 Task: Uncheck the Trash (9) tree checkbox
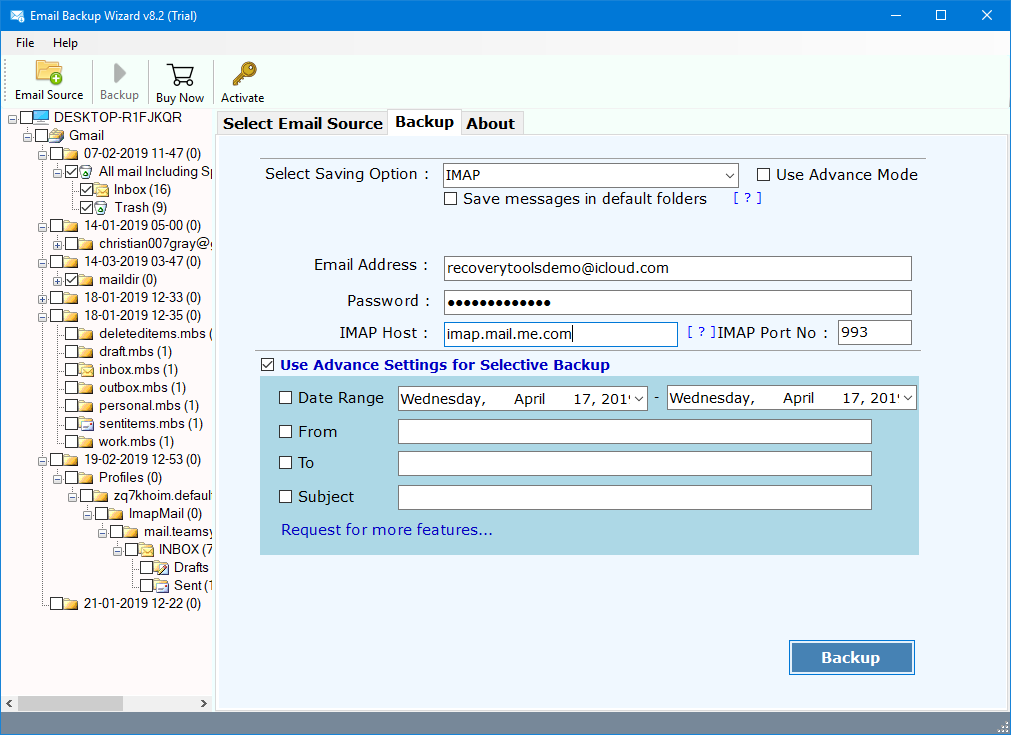coord(86,208)
